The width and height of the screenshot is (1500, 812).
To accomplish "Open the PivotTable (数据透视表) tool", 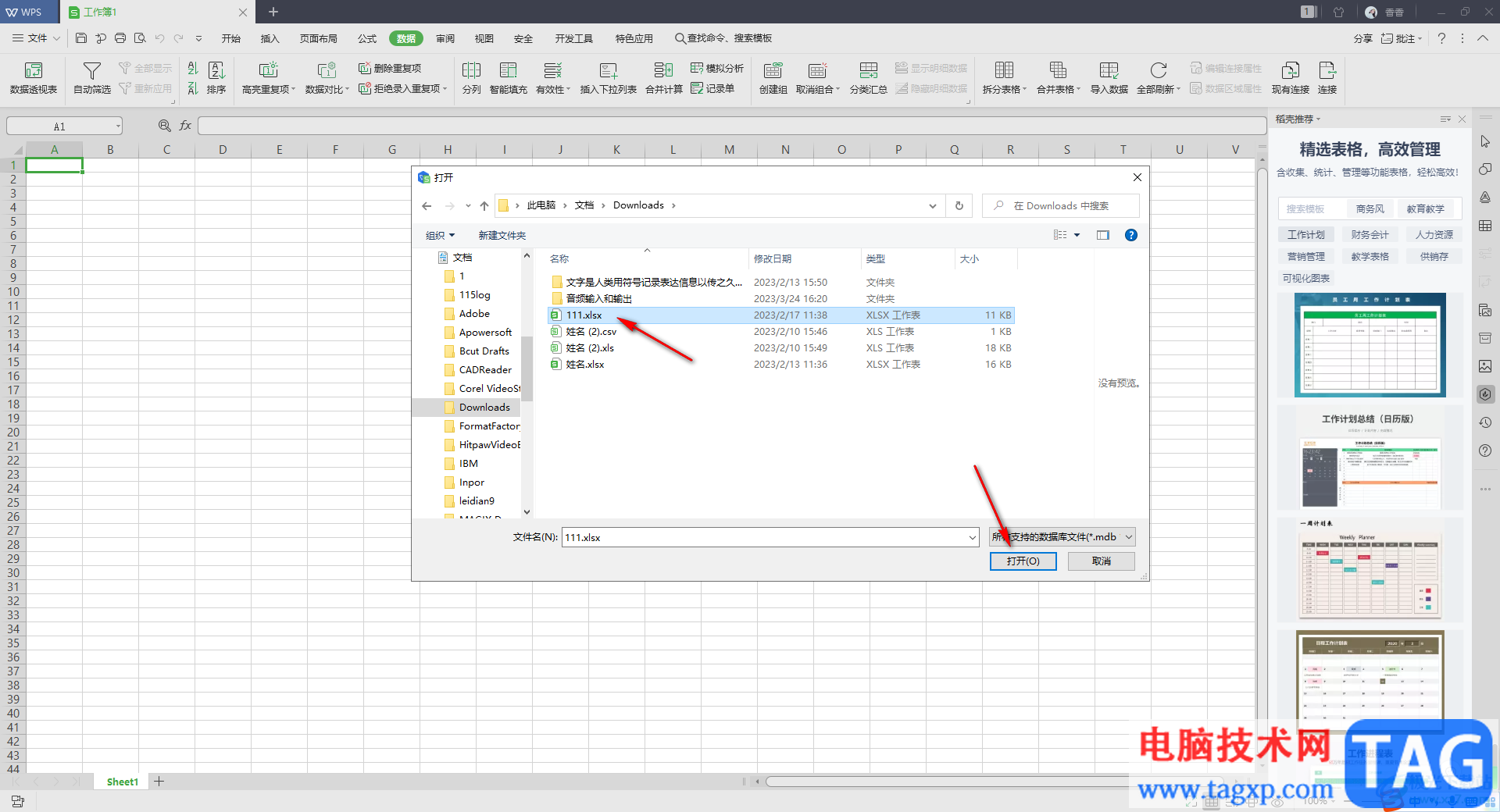I will [34, 78].
